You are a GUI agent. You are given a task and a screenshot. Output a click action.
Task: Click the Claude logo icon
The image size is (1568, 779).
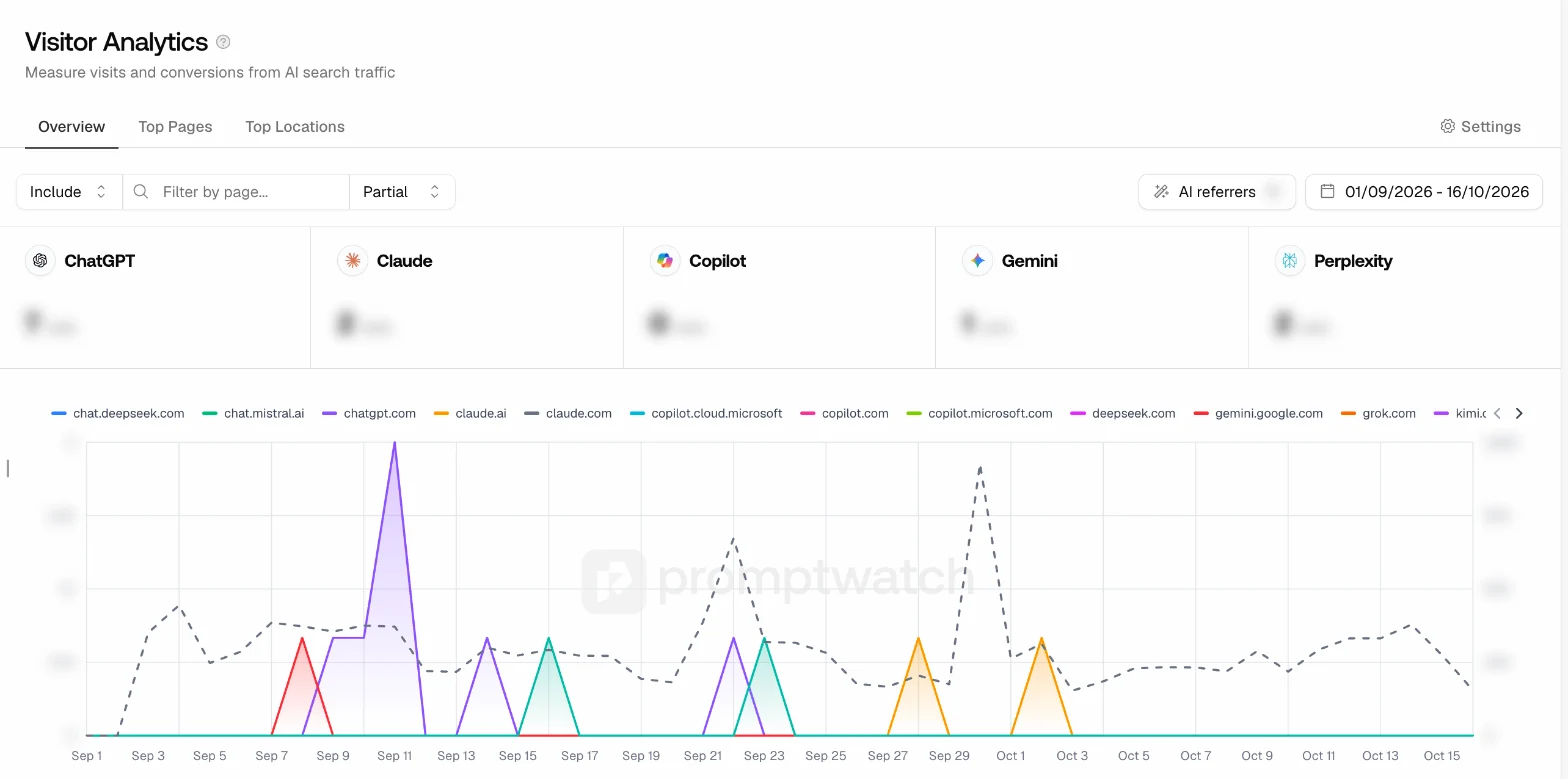pyautogui.click(x=352, y=261)
